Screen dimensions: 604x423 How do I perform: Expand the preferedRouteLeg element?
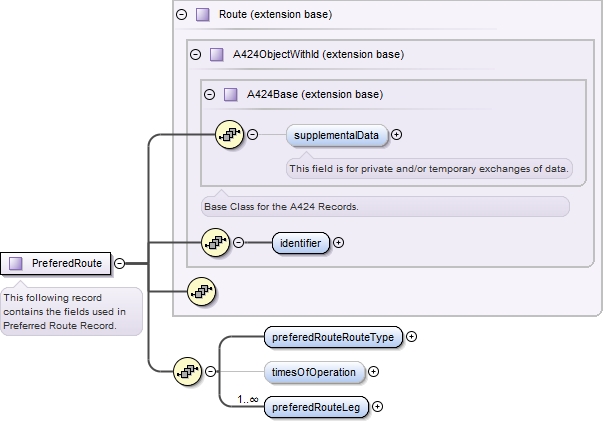[x=377, y=407]
